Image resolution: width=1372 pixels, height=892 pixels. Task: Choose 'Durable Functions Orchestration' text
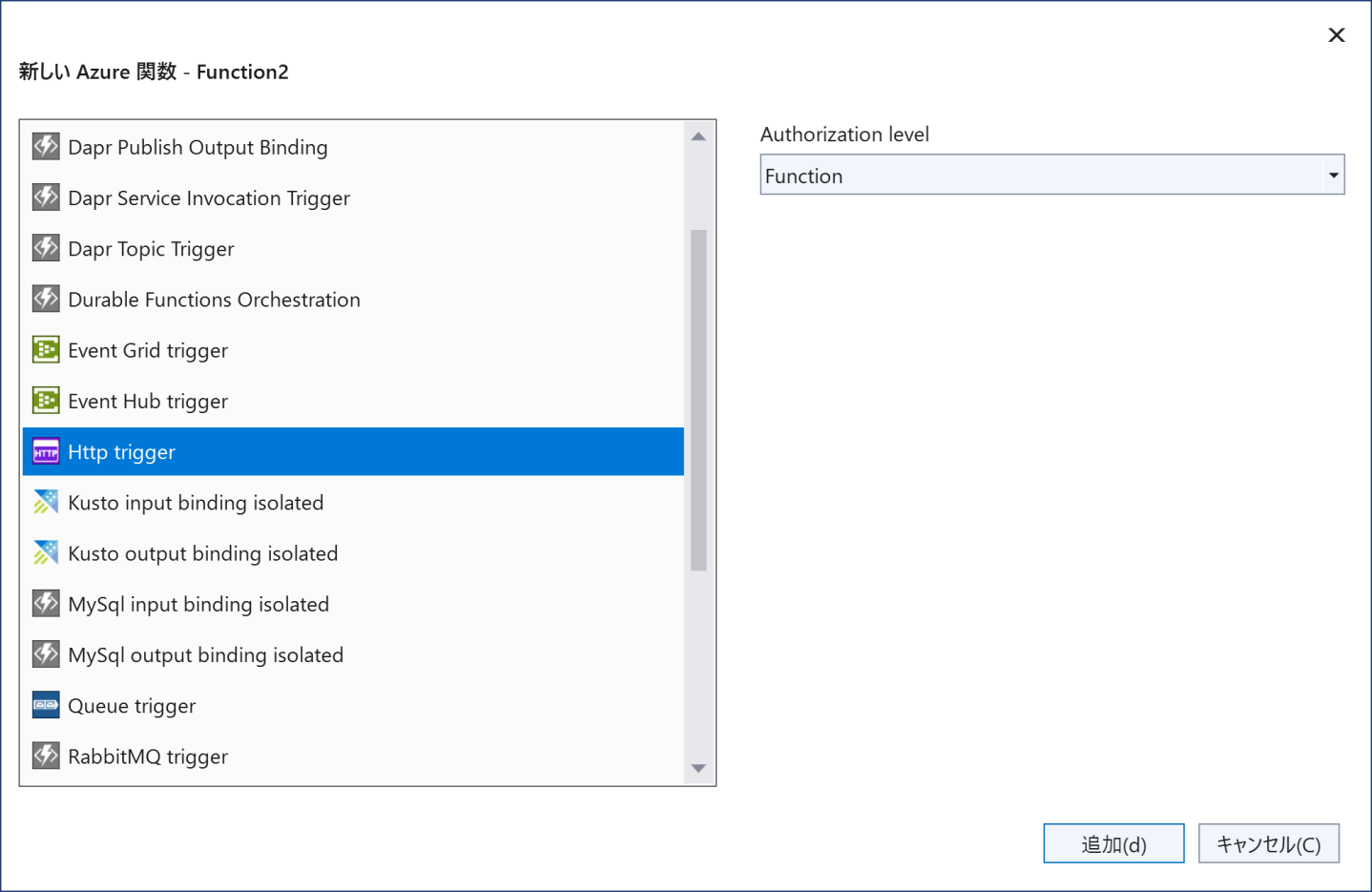tap(214, 300)
